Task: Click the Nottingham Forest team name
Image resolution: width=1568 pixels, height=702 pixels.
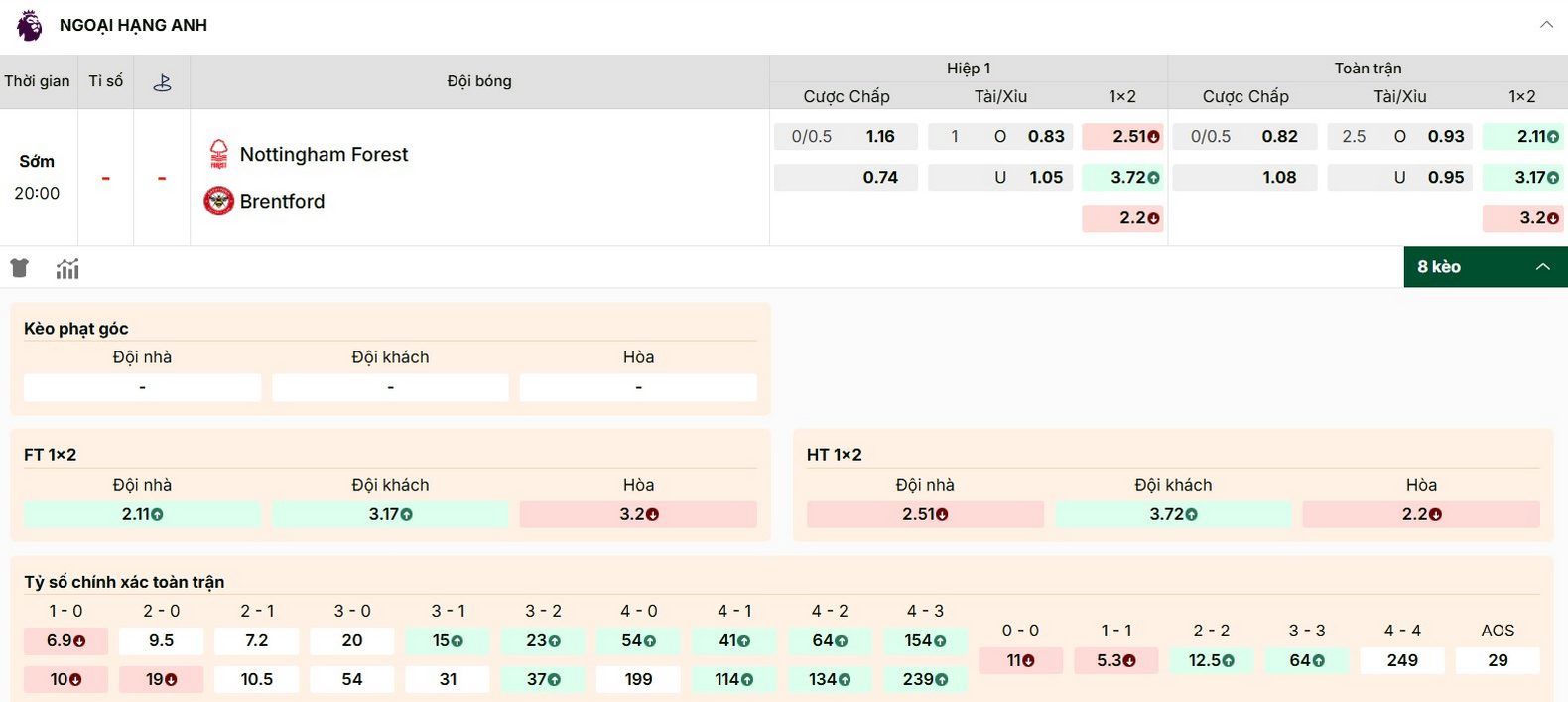Action: click(x=324, y=154)
